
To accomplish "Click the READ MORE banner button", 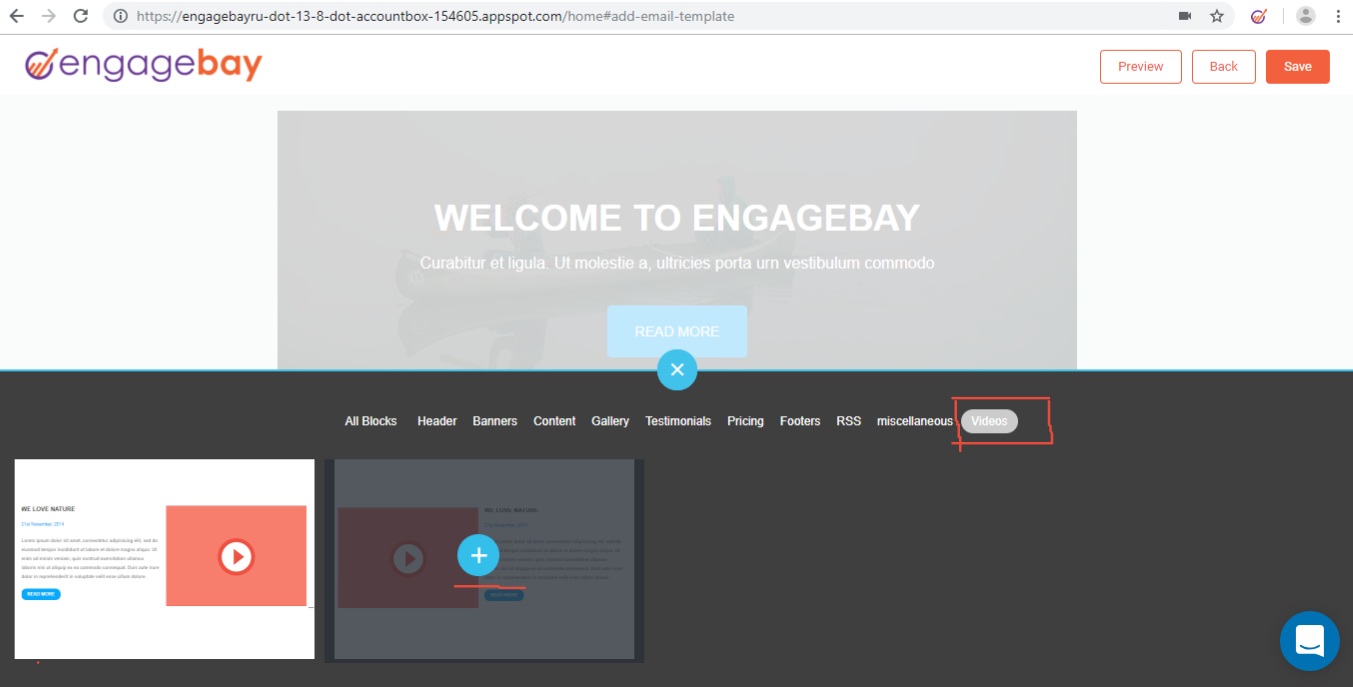I will 677,331.
